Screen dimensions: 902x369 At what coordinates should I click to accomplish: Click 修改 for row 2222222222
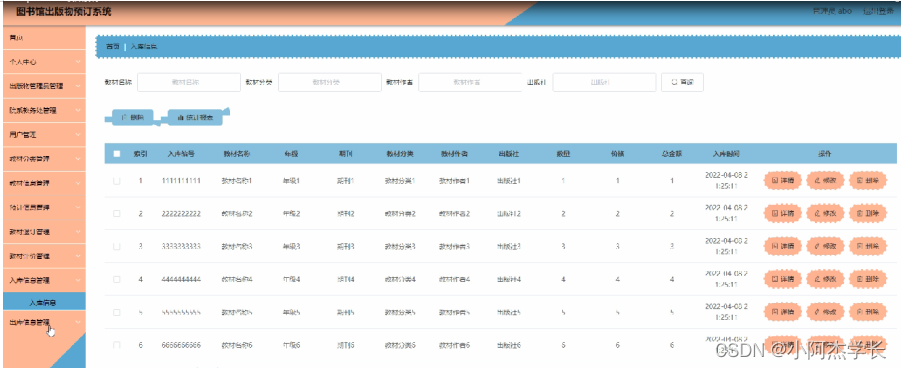825,214
